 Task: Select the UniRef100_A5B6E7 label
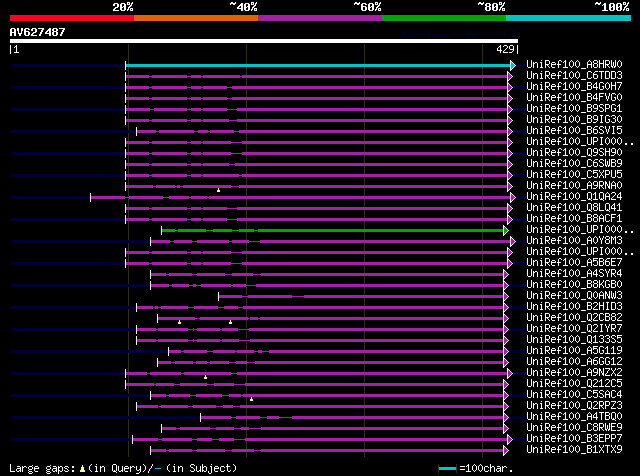(x=574, y=263)
